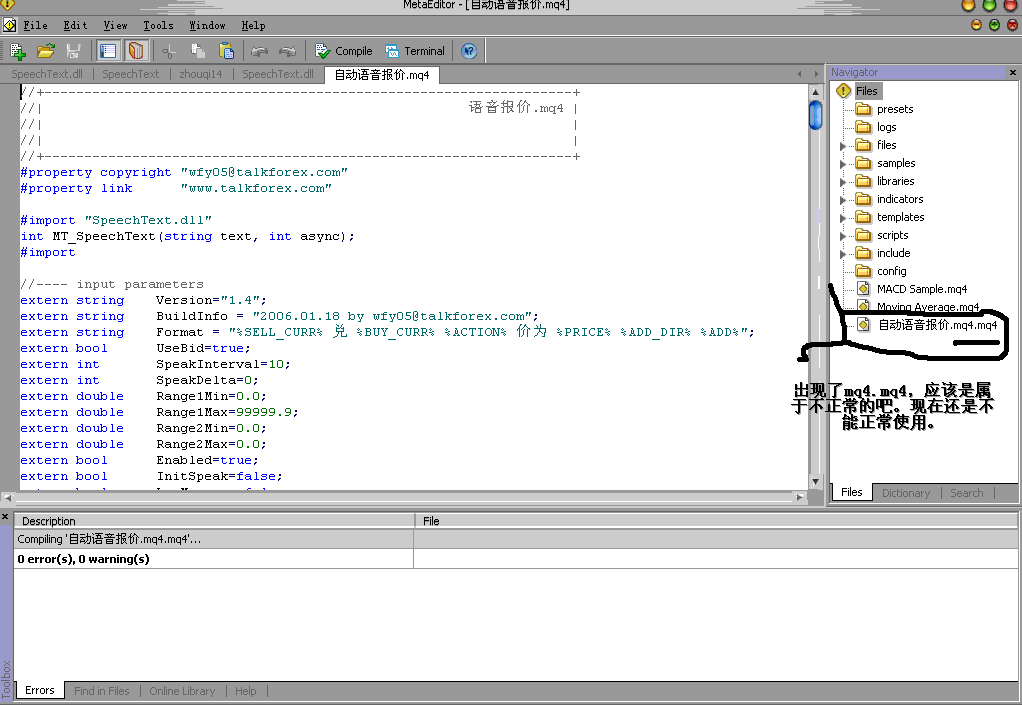Cut selection with scissors icon
The width and height of the screenshot is (1022, 705).
[169, 51]
